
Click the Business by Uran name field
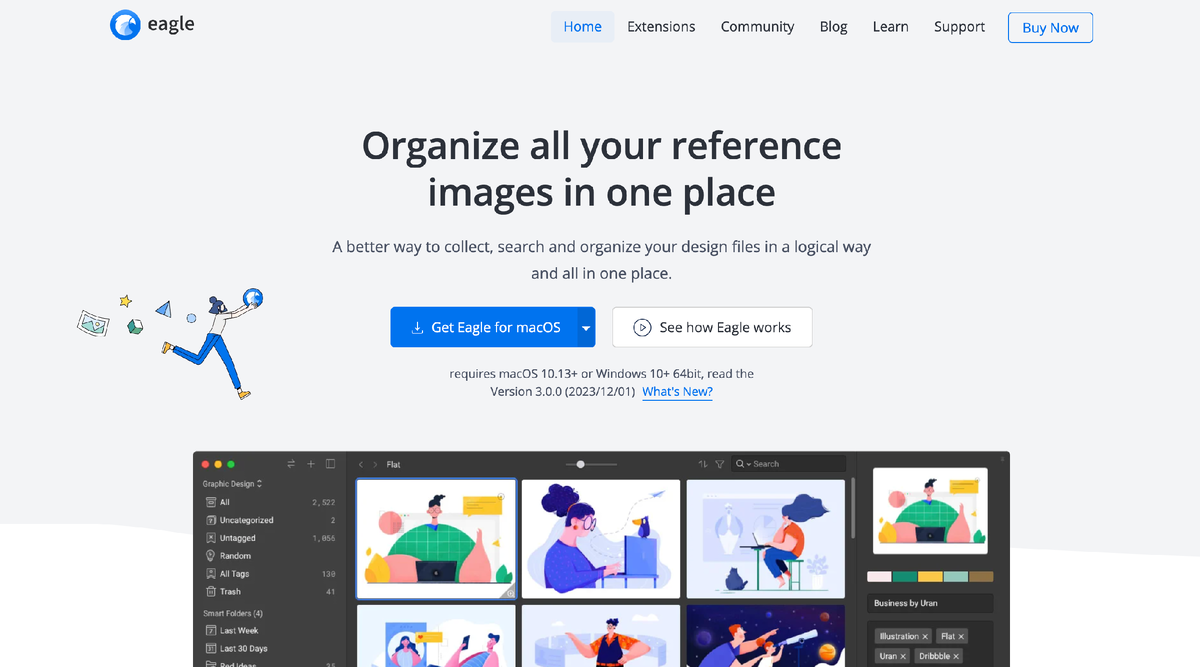[x=930, y=603]
